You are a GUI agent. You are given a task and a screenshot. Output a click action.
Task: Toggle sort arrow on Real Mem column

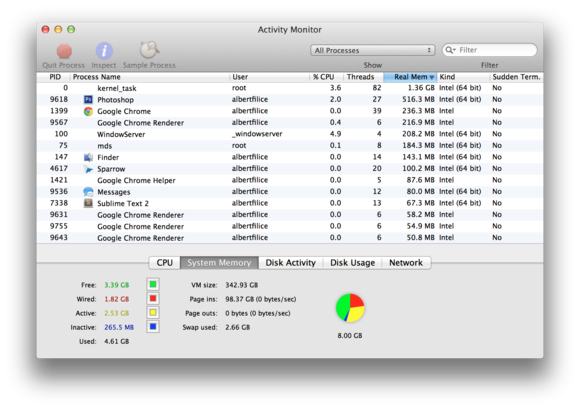(431, 77)
